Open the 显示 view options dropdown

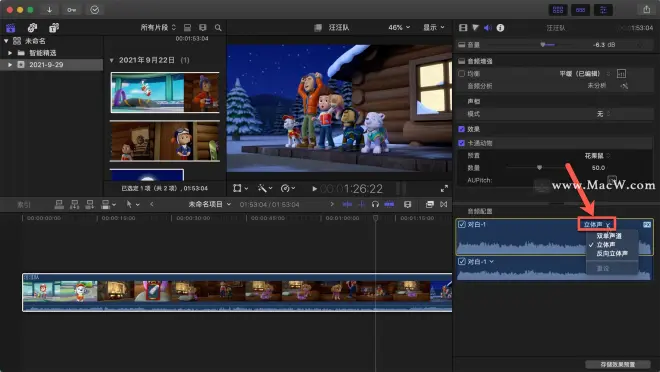pyautogui.click(x=434, y=27)
